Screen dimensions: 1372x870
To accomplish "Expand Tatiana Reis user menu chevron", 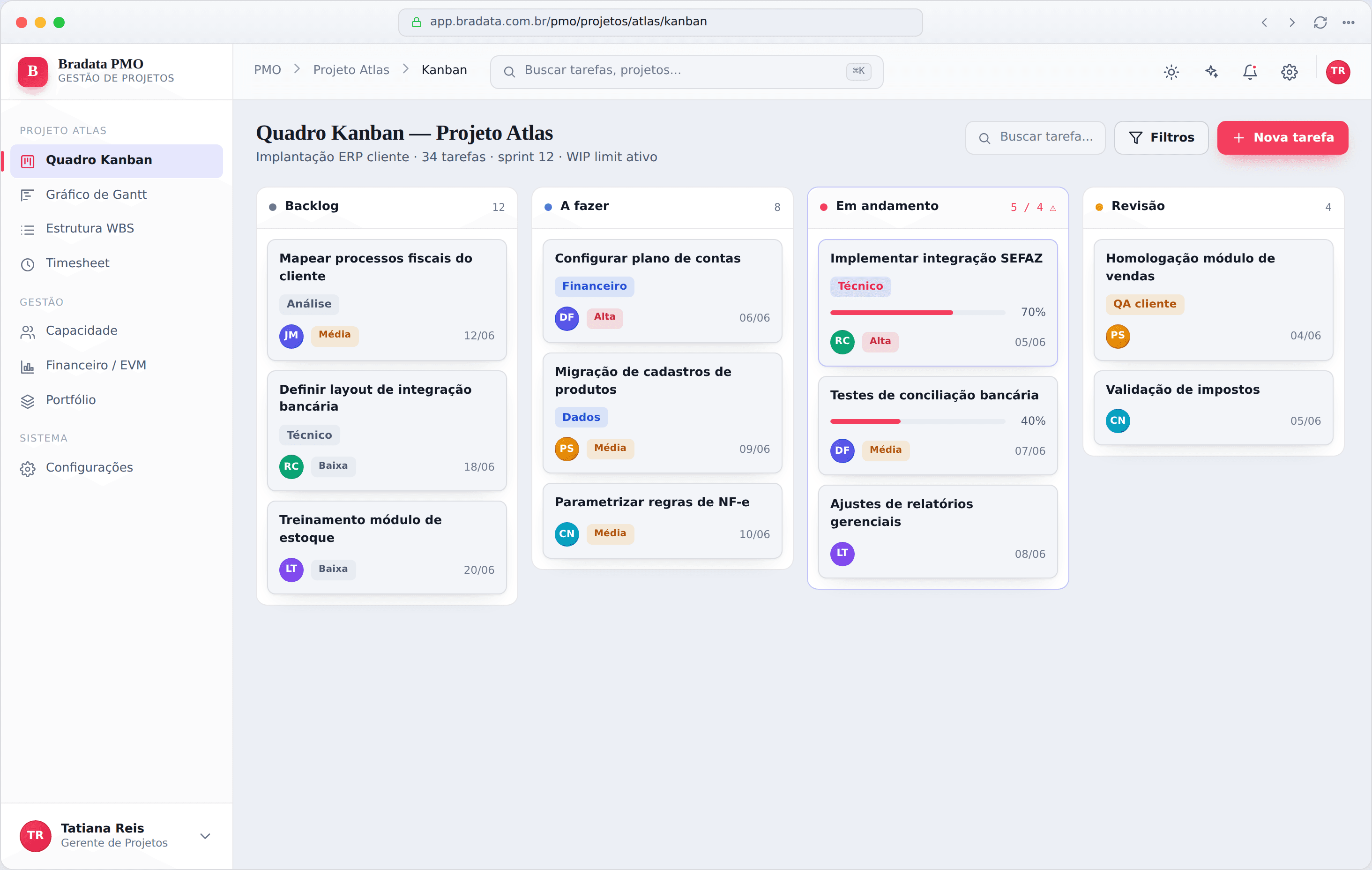I will coord(205,836).
